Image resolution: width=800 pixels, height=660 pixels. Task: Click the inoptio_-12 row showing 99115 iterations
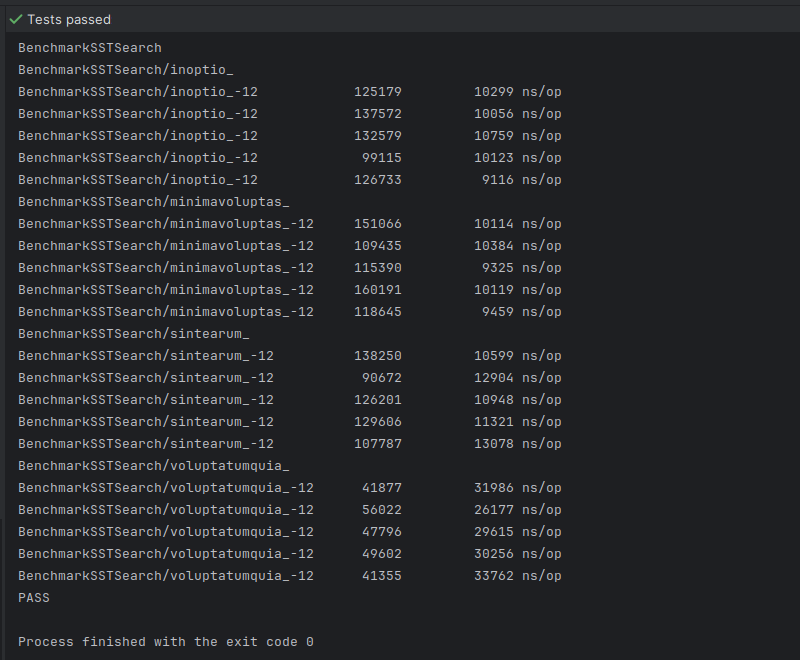coord(290,158)
